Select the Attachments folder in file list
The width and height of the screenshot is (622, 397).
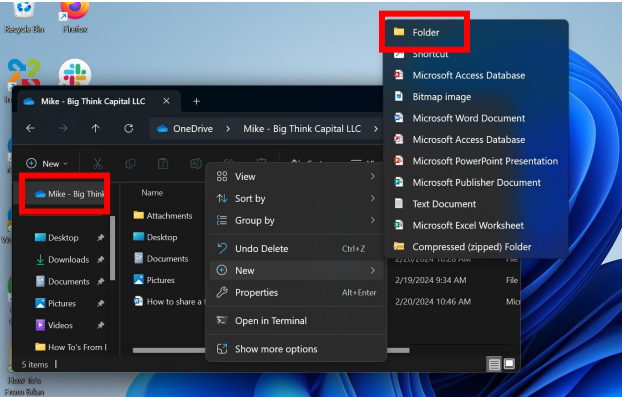[x=163, y=215]
